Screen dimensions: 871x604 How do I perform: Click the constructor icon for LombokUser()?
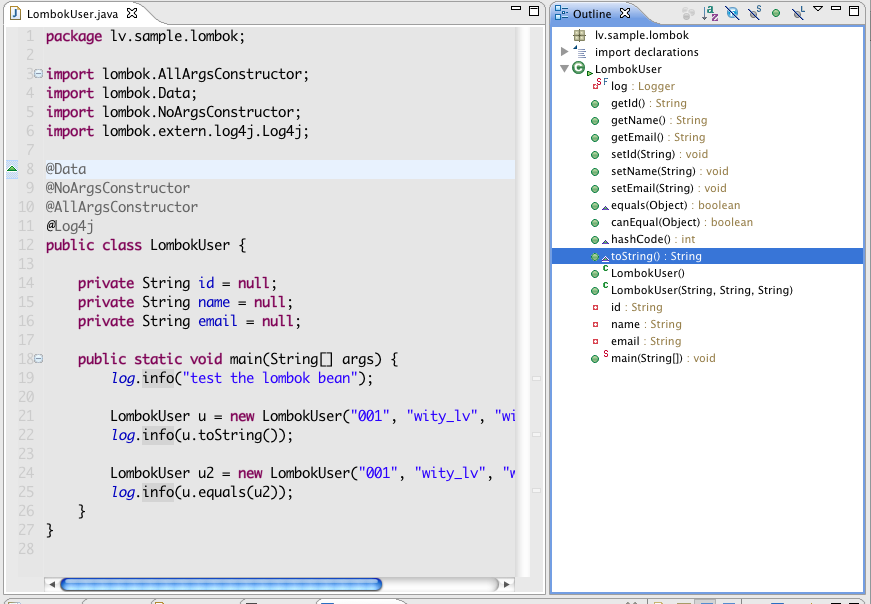(596, 273)
